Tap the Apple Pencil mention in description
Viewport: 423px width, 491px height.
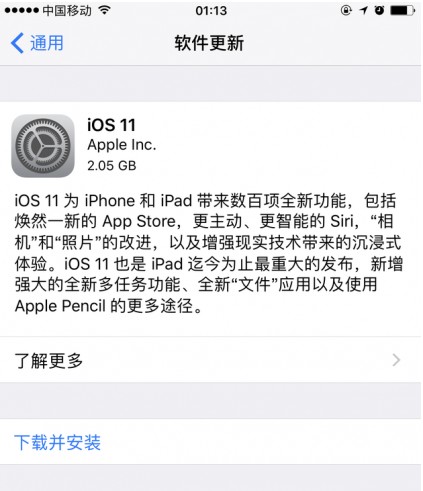click(60, 306)
